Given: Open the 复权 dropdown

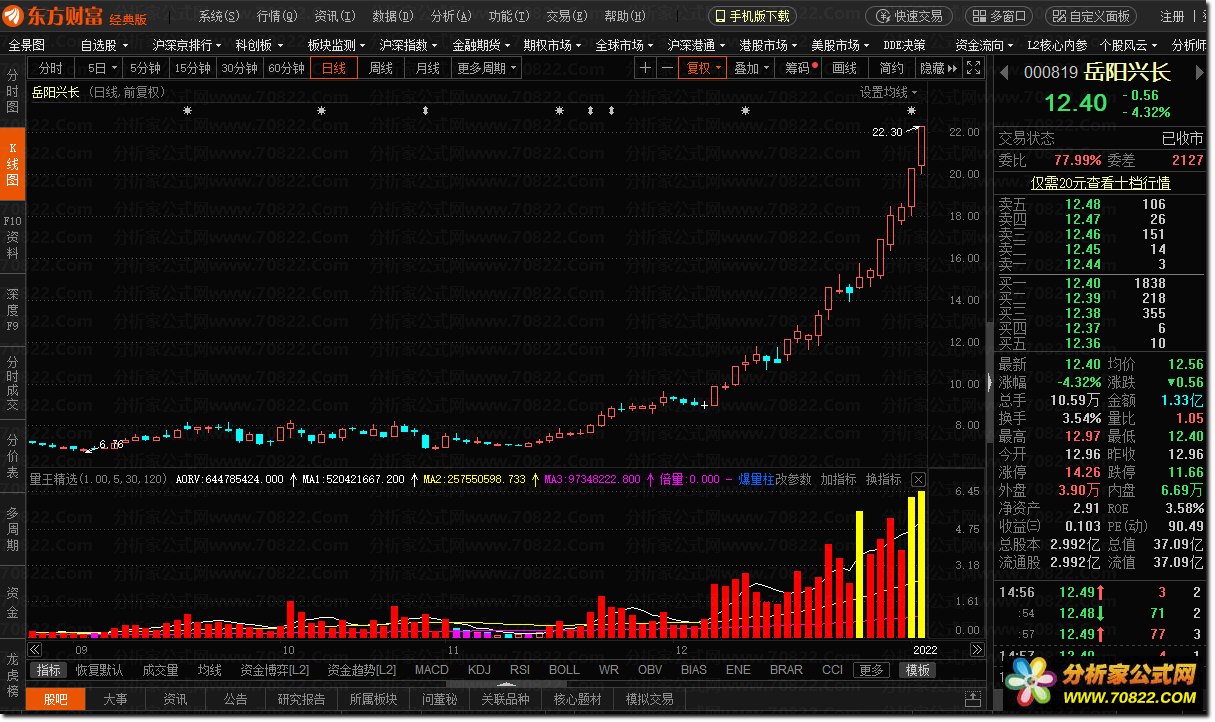Looking at the screenshot, I should (704, 68).
